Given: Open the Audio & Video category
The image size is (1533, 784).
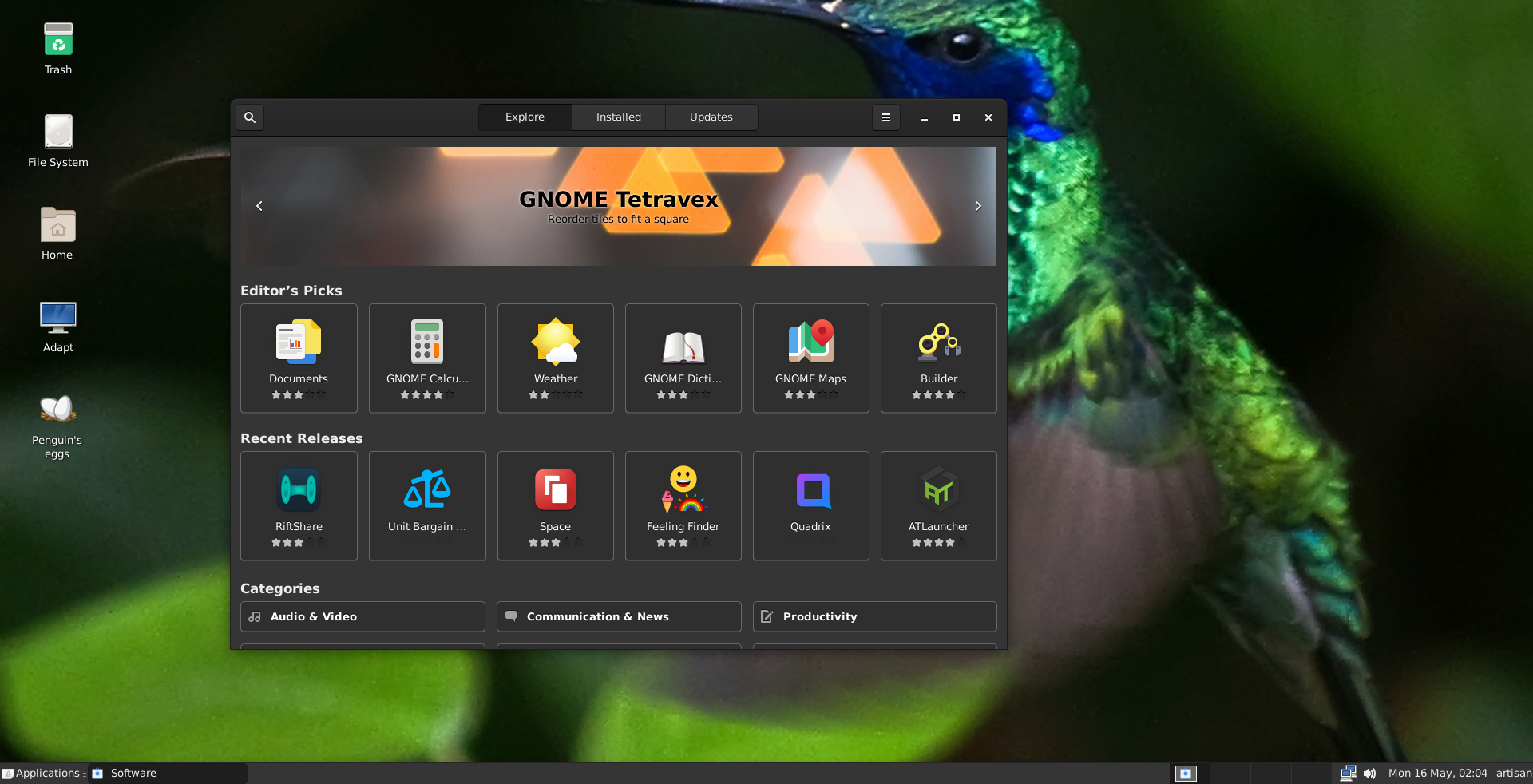Looking at the screenshot, I should [x=362, y=616].
